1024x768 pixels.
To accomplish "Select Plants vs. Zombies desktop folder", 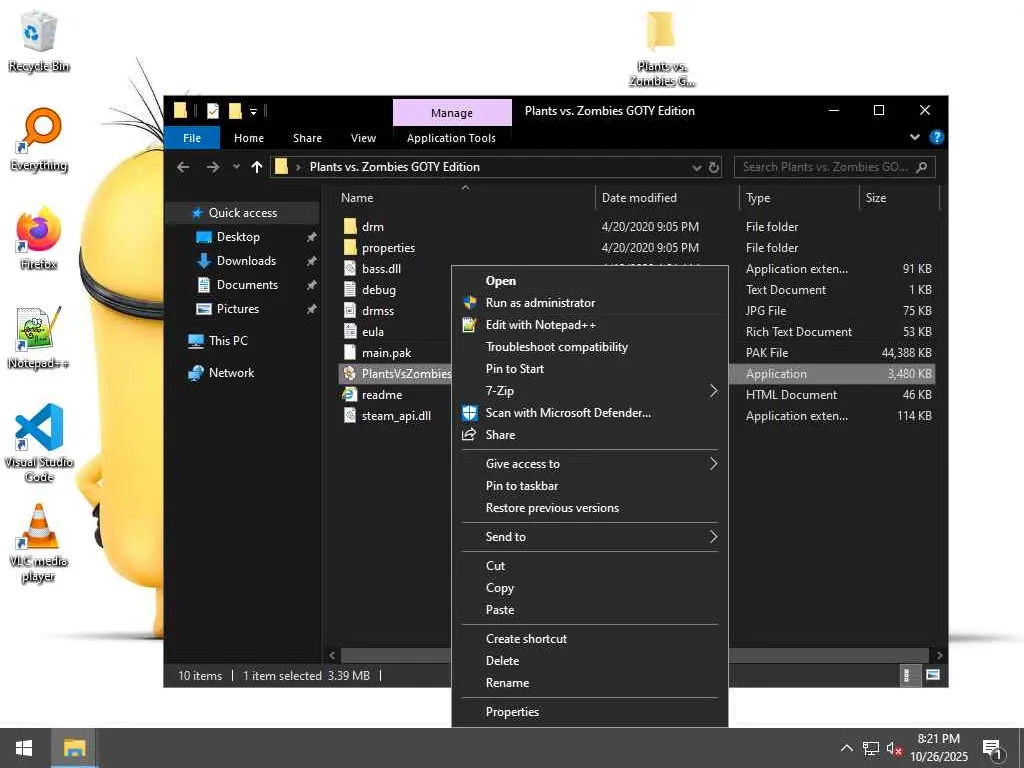I will 661,50.
